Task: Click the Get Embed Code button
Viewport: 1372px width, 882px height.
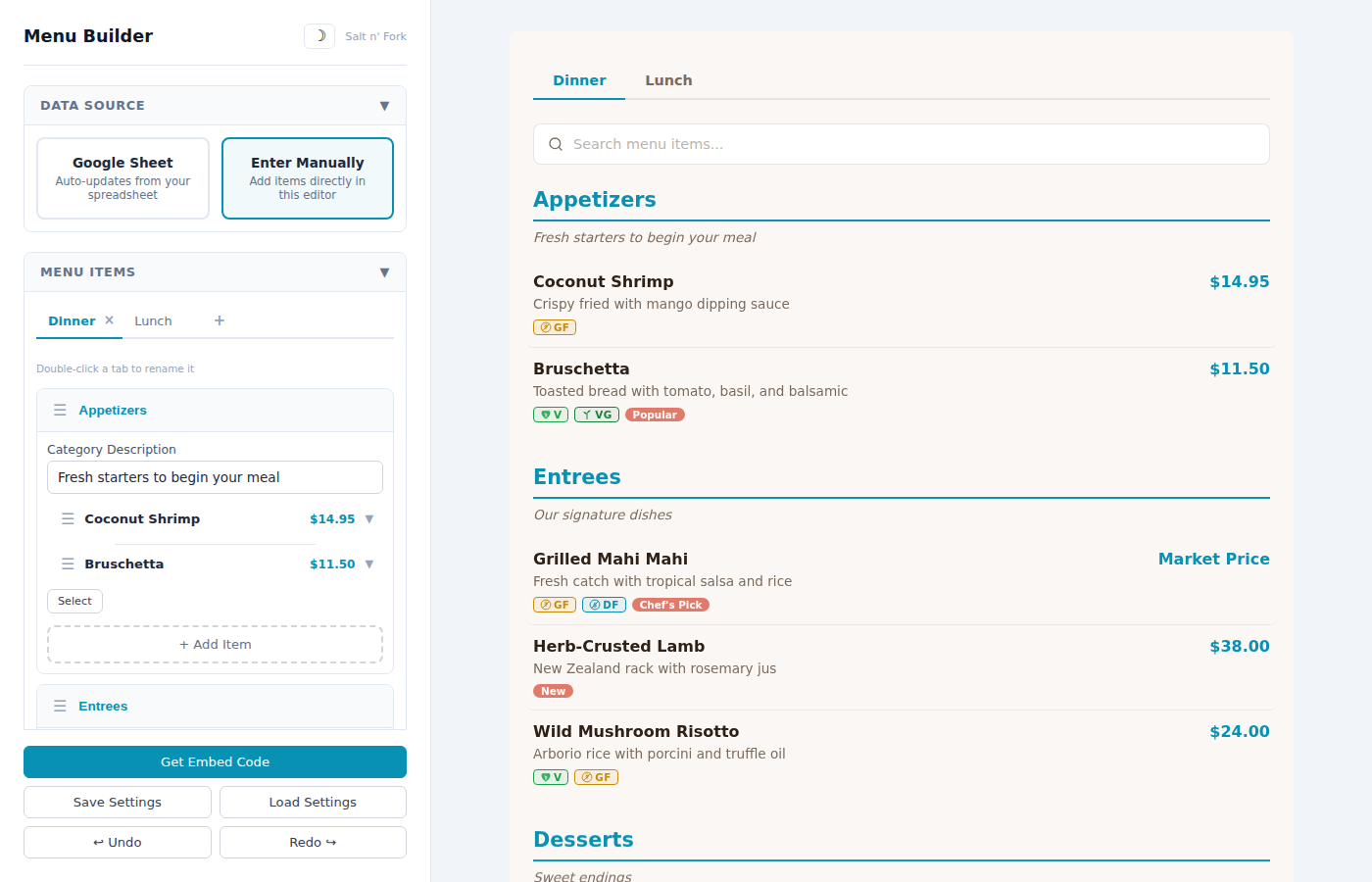Action: point(215,761)
